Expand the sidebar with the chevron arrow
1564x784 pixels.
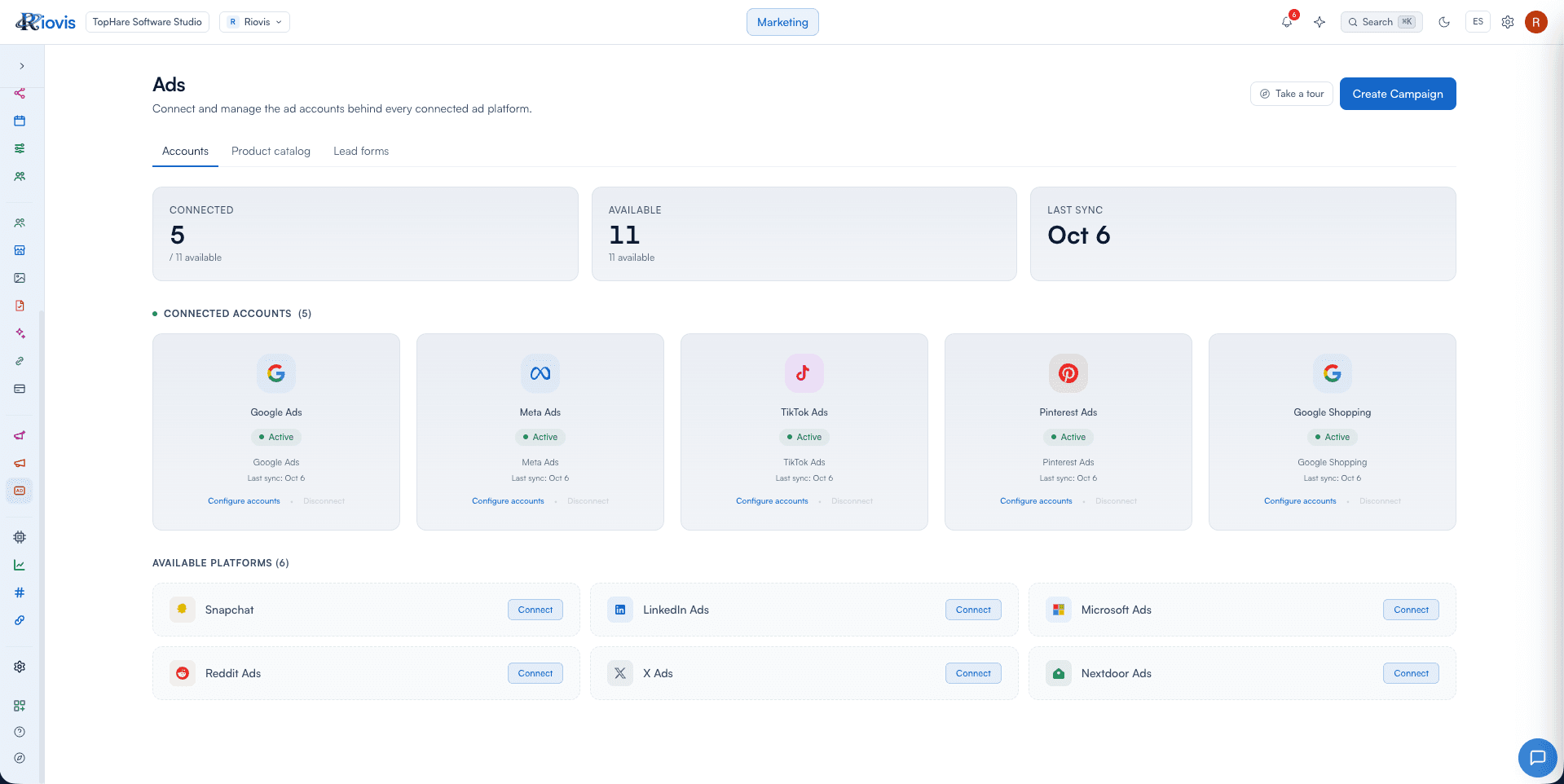(x=22, y=66)
